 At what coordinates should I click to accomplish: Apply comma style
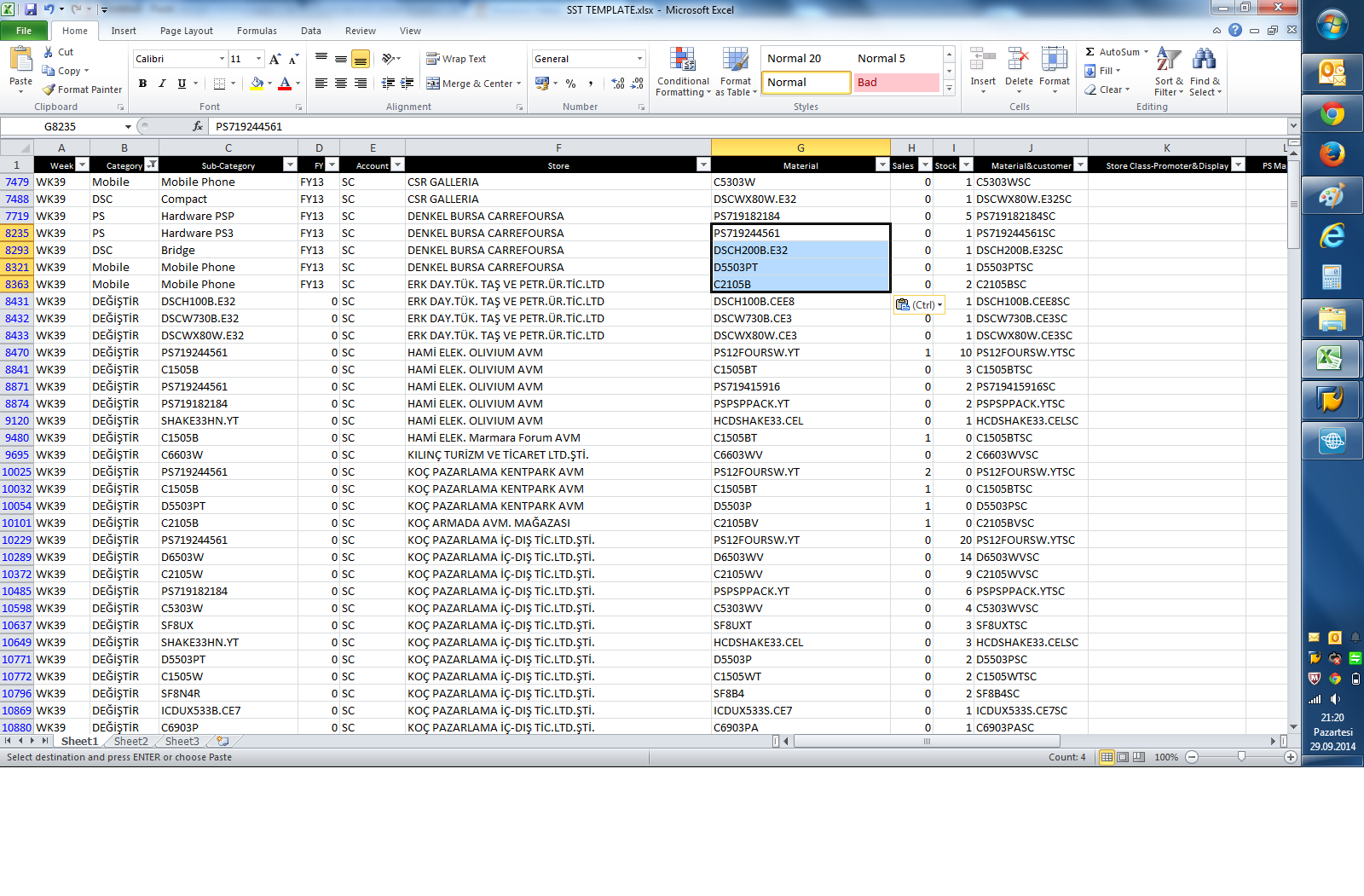click(590, 84)
